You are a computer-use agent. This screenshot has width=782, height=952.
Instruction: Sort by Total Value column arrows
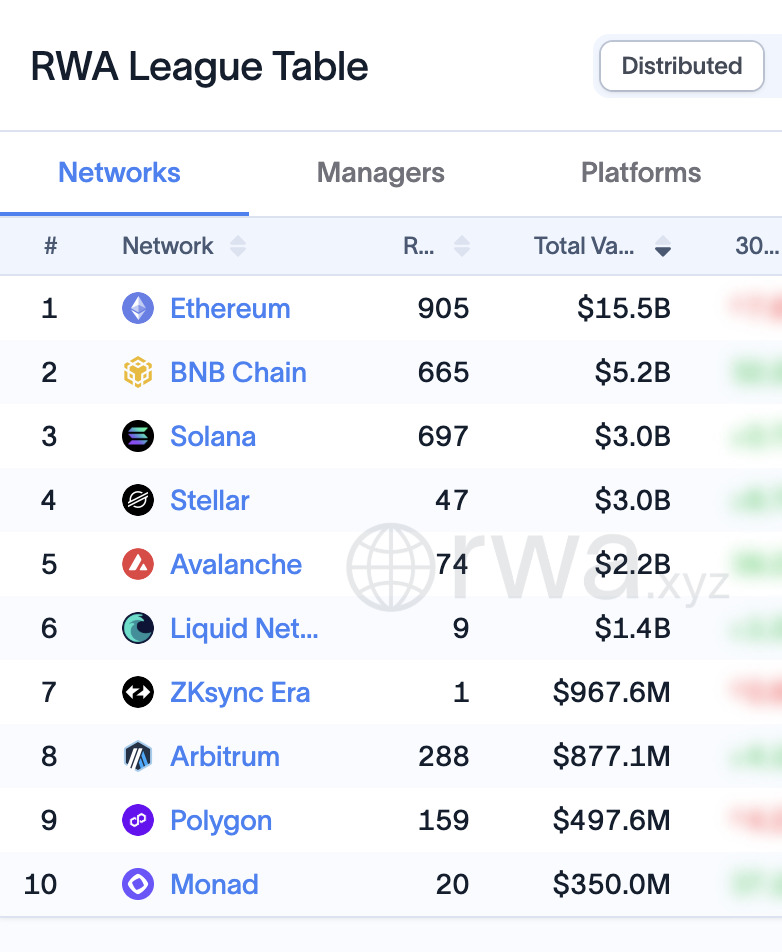663,246
